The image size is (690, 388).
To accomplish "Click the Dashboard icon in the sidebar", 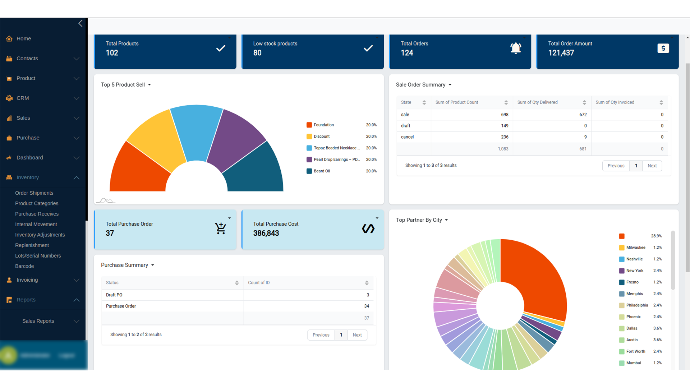I will [9, 157].
